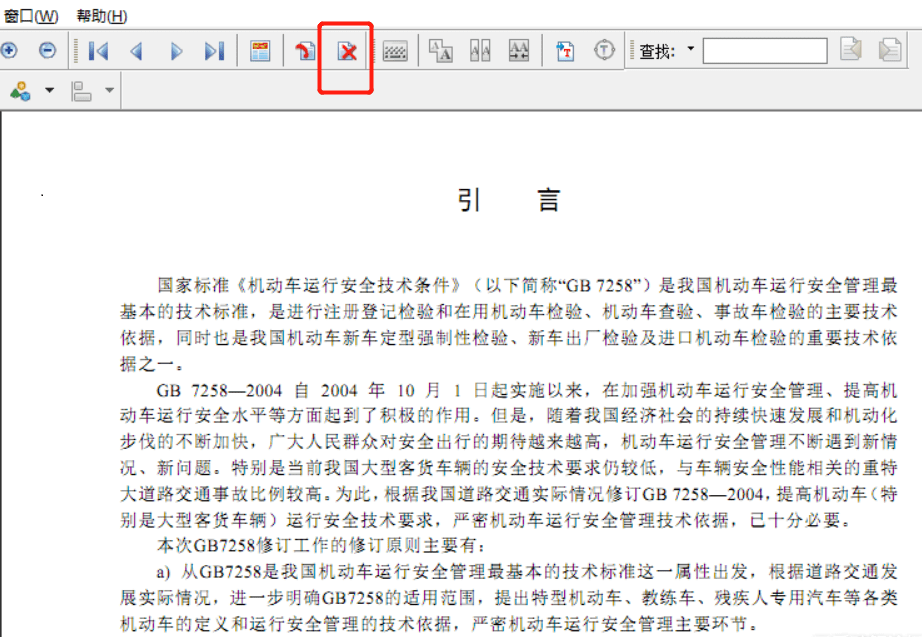Jump to the first page
Image resolution: width=922 pixels, height=637 pixels.
(x=98, y=50)
